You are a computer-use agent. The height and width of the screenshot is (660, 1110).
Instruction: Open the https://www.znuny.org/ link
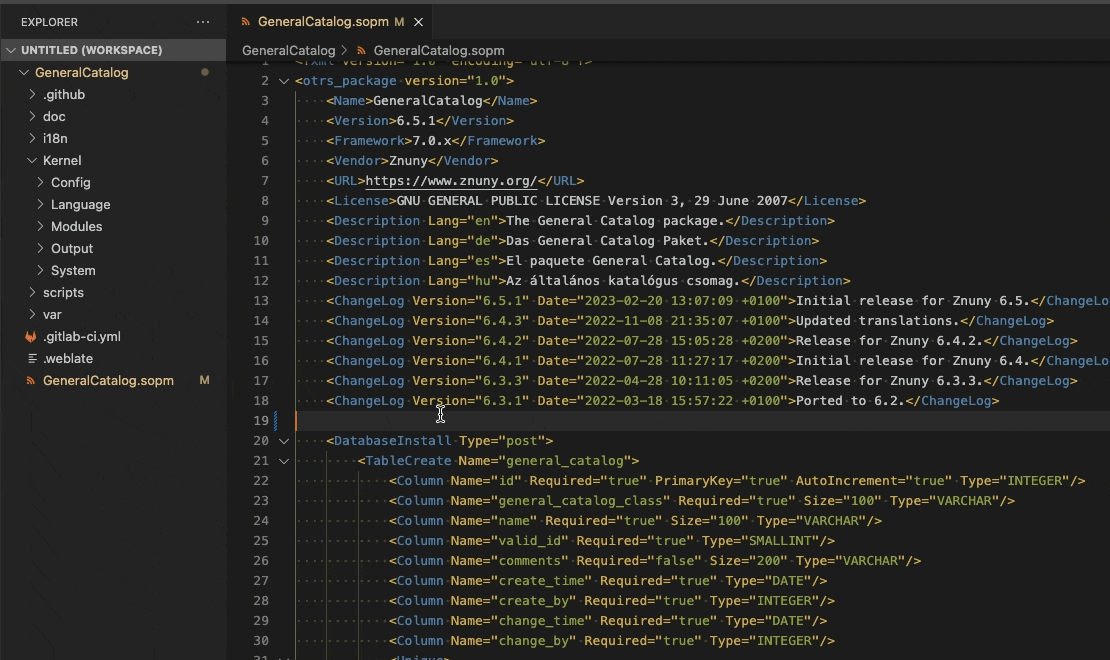451,181
